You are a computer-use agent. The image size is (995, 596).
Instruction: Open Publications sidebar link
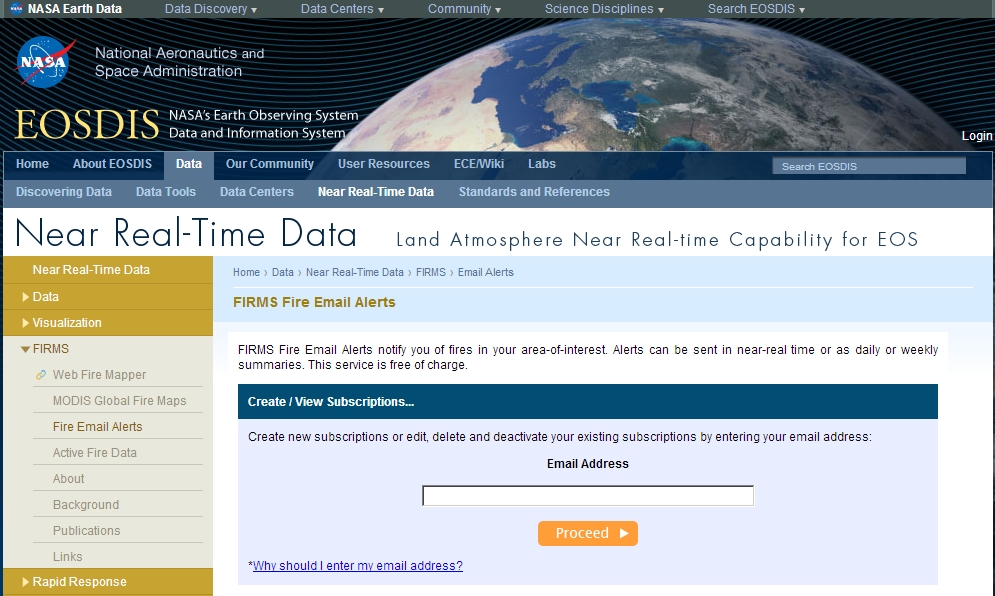pyautogui.click(x=86, y=531)
